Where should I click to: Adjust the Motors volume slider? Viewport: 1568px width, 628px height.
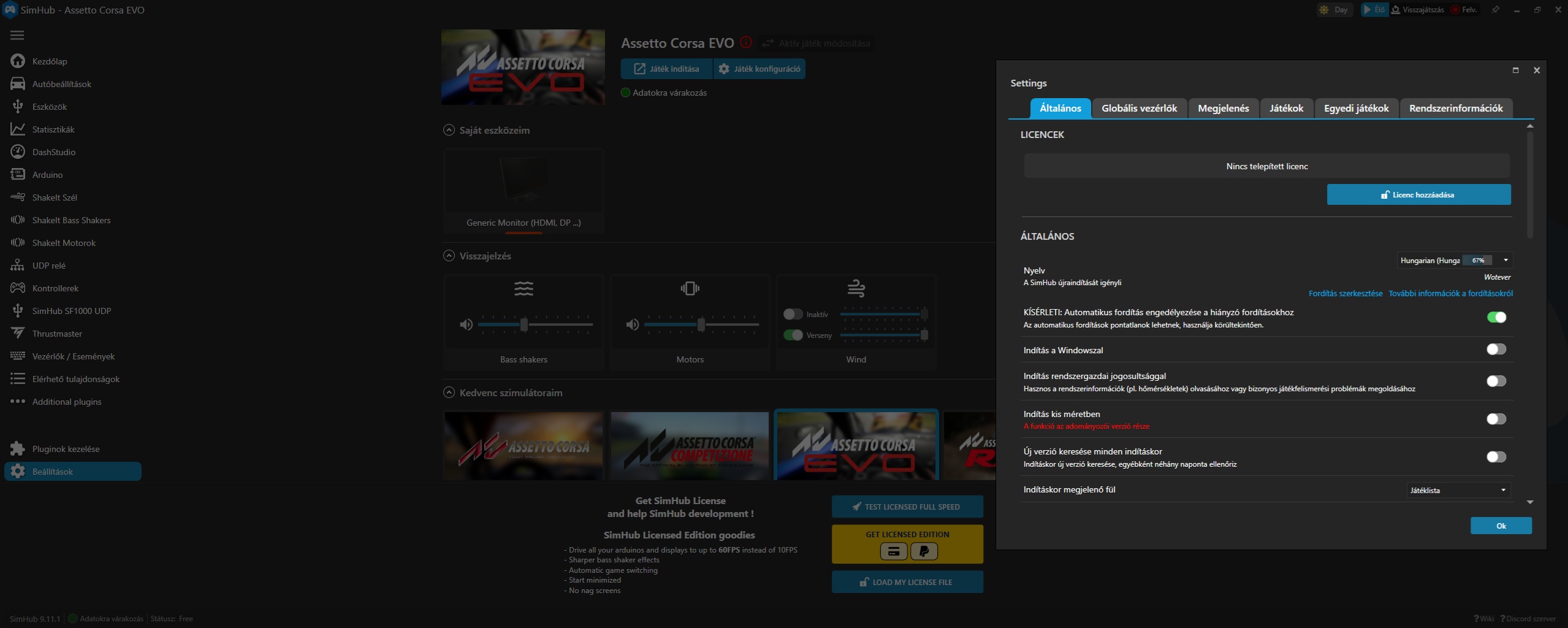point(701,324)
